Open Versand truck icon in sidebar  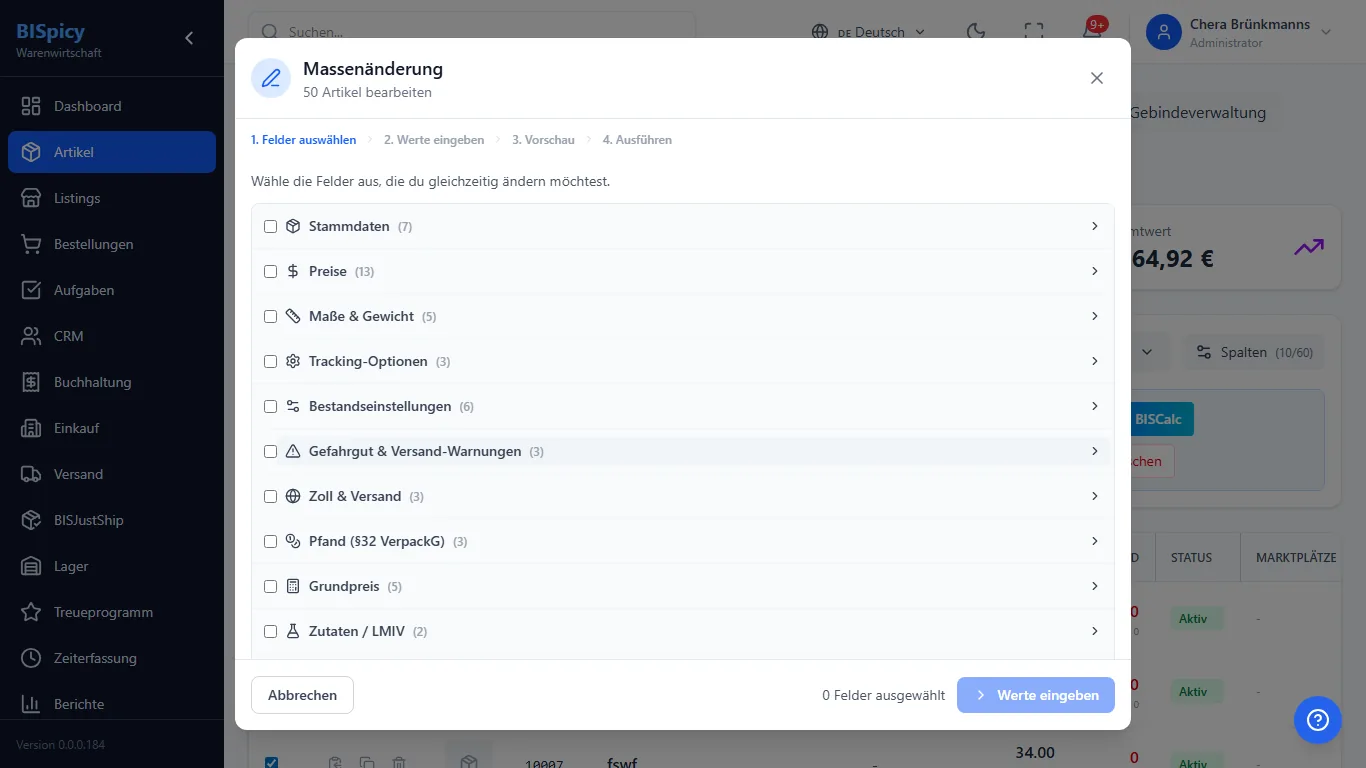[x=31, y=474]
